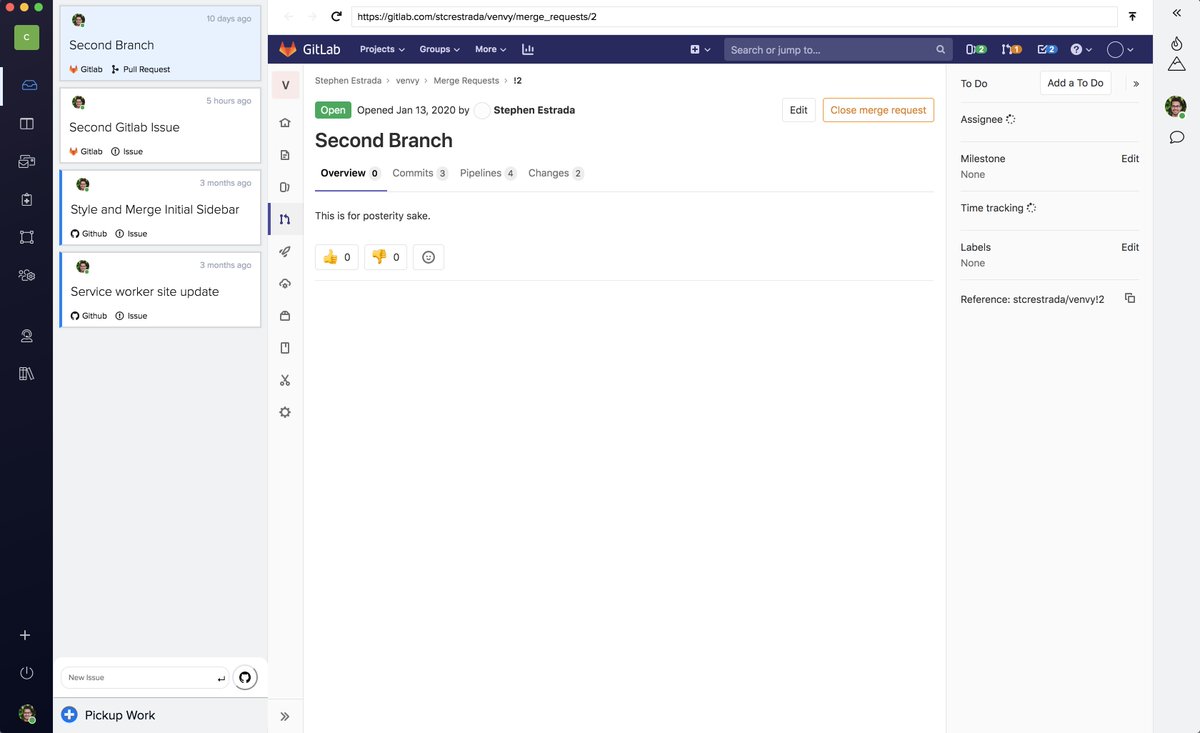Open GitLab wiki book icon
This screenshot has width=1200, height=733.
pos(285,348)
